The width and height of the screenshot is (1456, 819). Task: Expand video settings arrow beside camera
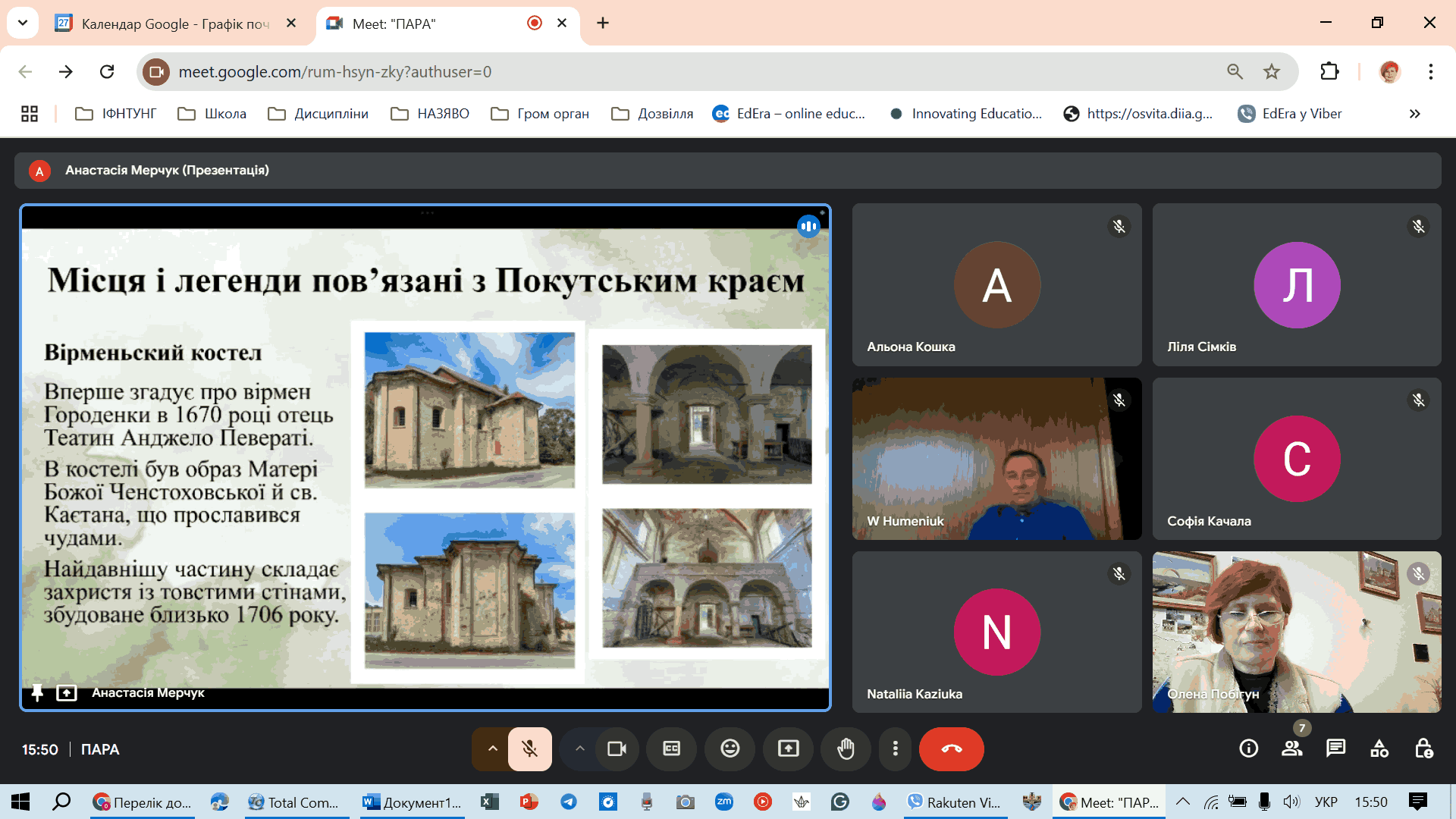(579, 749)
